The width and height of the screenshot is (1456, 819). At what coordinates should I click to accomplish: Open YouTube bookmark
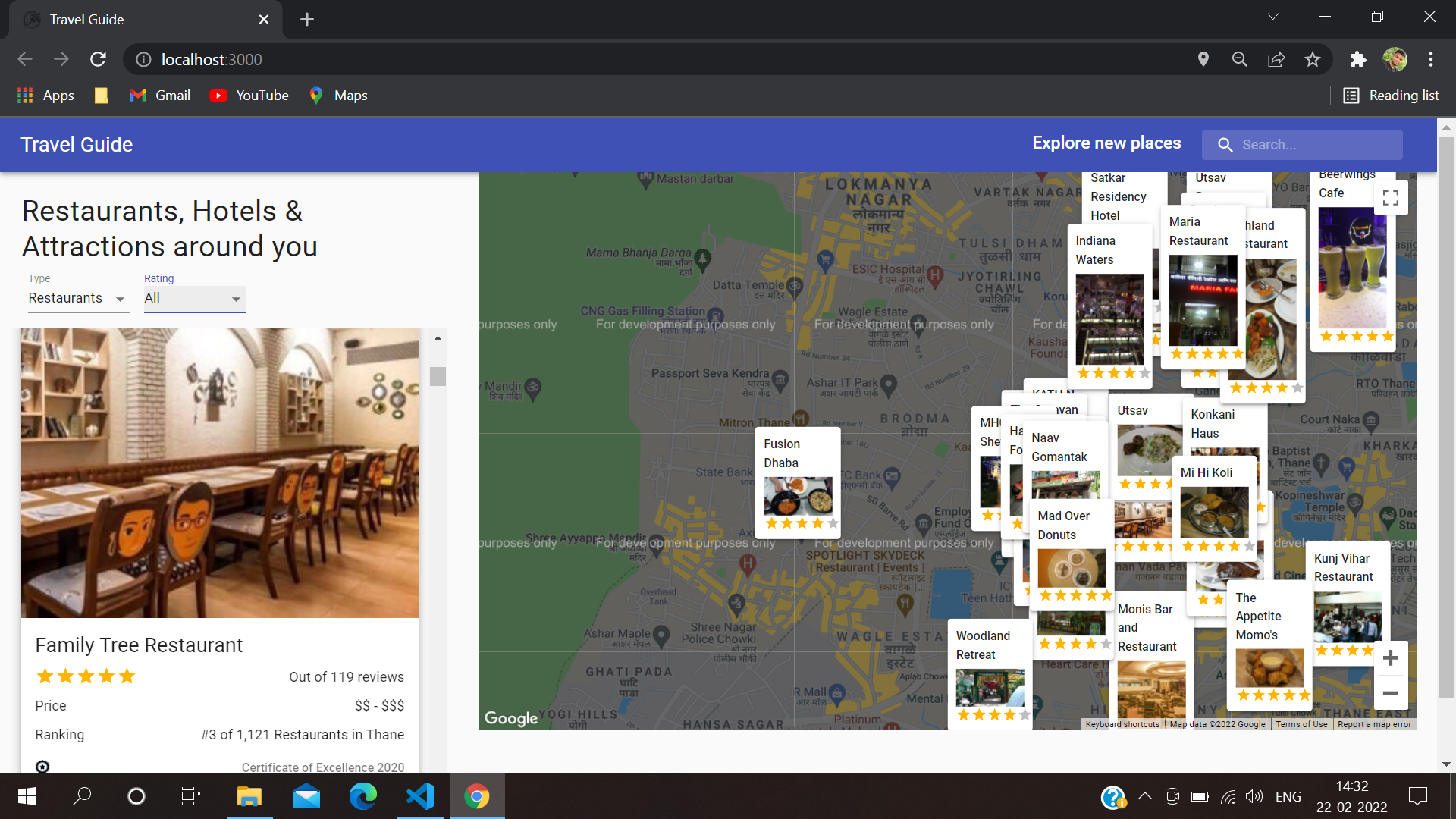pos(249,96)
